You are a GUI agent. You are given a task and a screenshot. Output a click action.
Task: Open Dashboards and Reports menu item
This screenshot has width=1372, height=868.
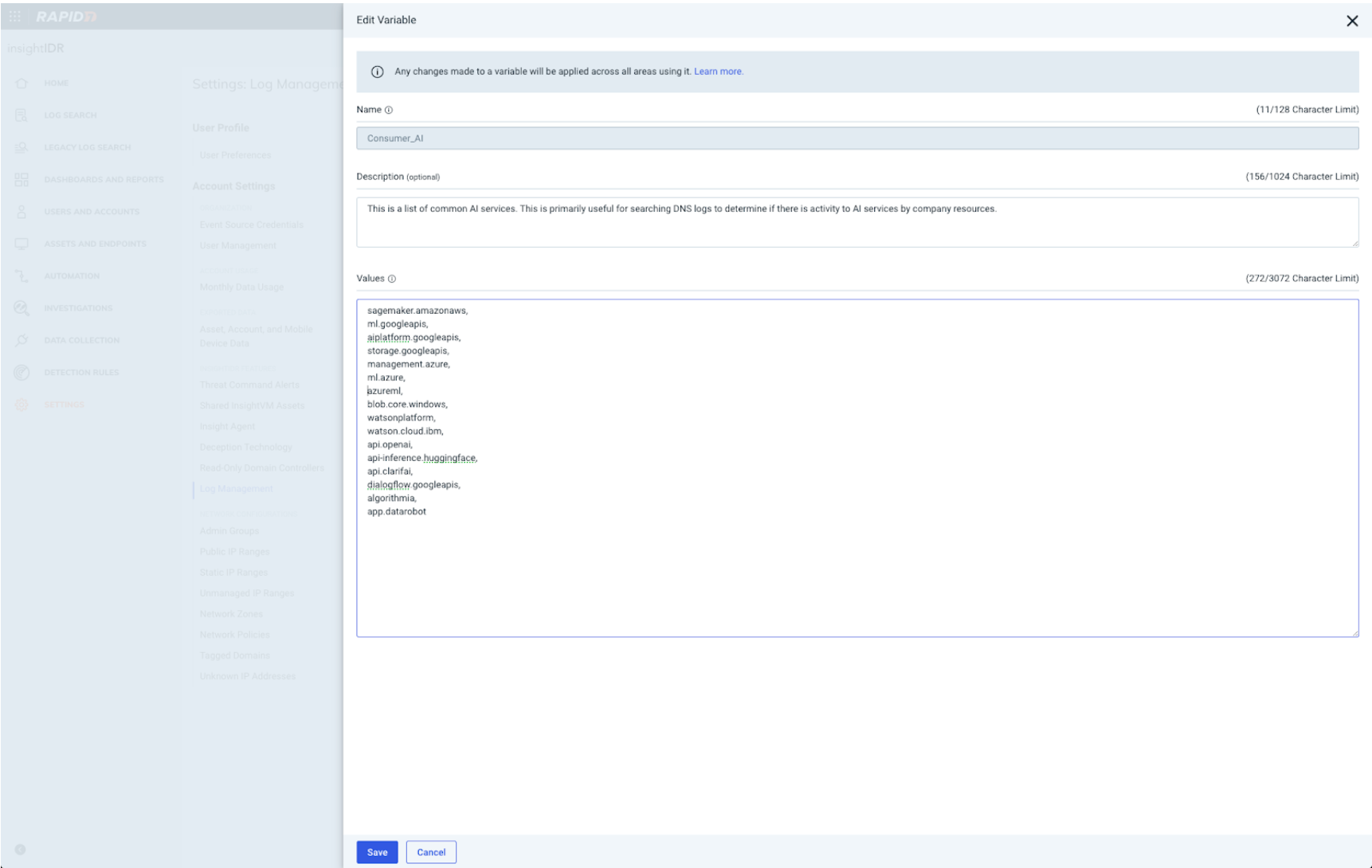tap(104, 180)
